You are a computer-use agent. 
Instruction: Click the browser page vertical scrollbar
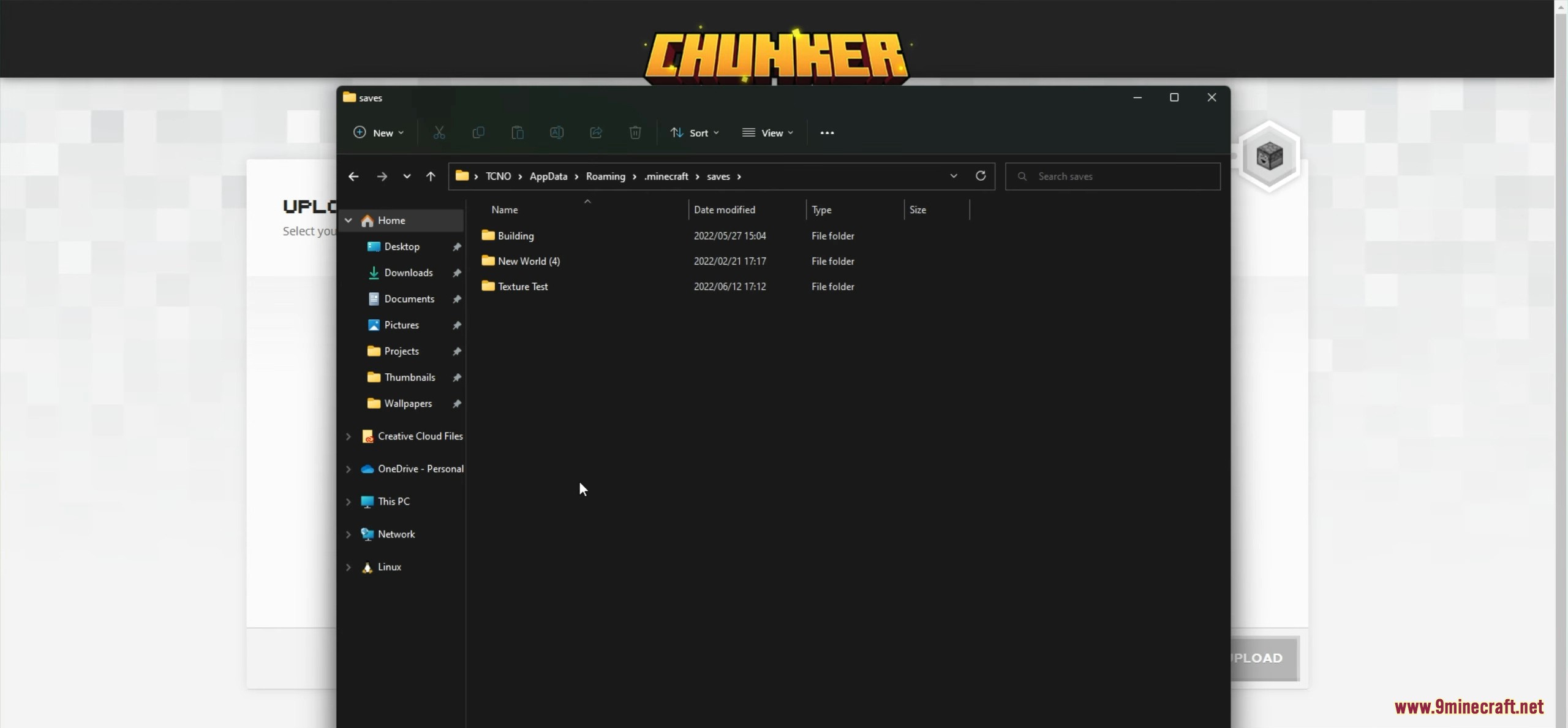pyautogui.click(x=1561, y=364)
